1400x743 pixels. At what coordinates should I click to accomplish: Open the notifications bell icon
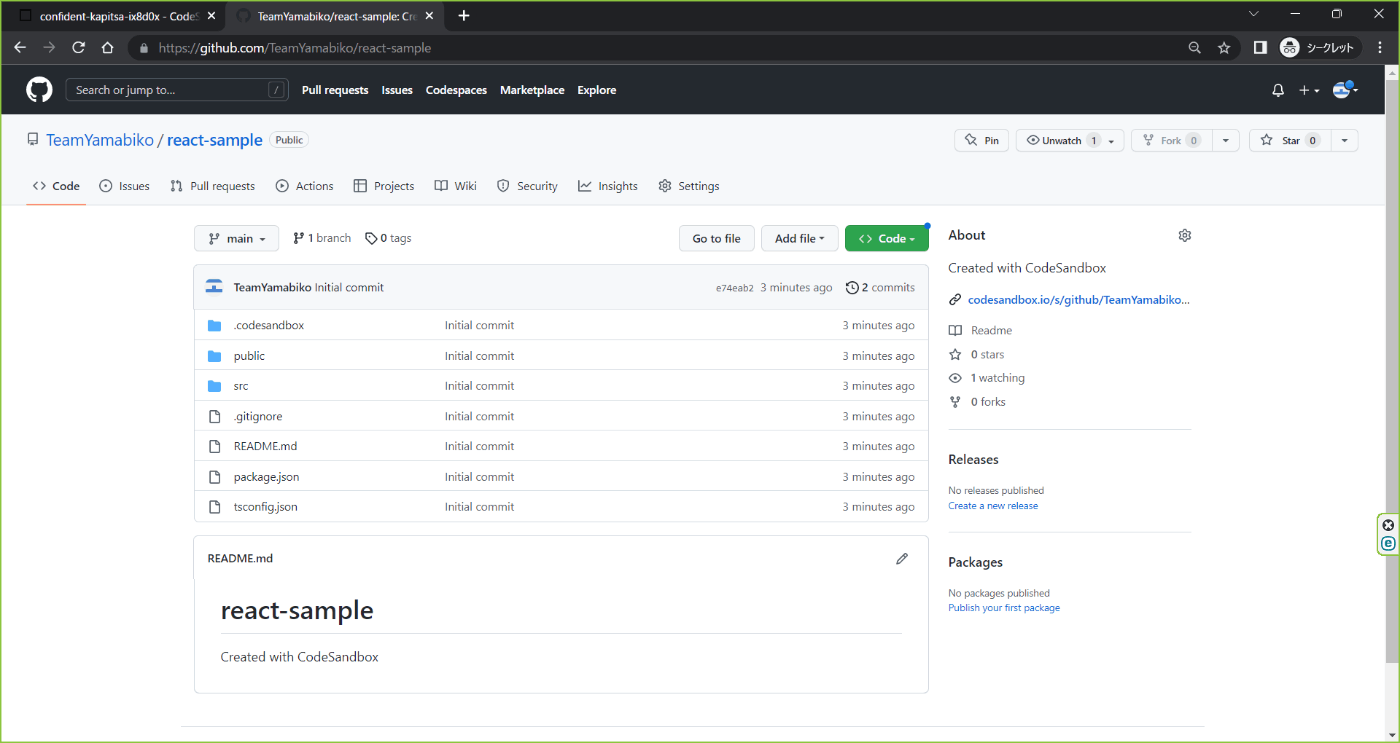pyautogui.click(x=1278, y=90)
